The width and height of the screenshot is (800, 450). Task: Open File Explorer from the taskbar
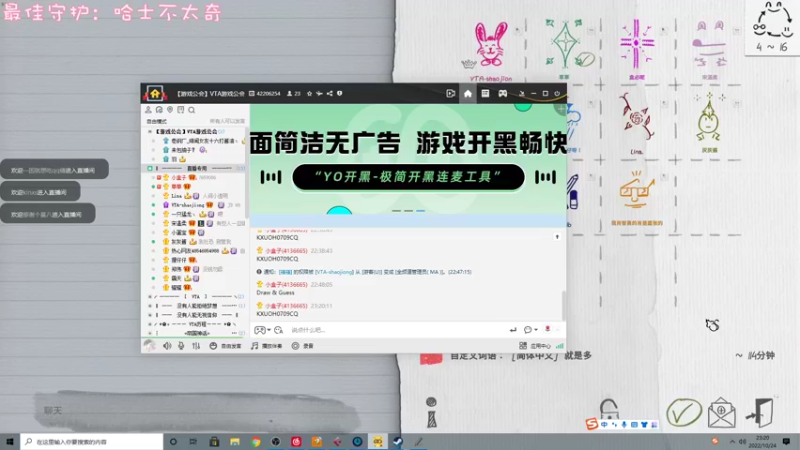(235, 441)
